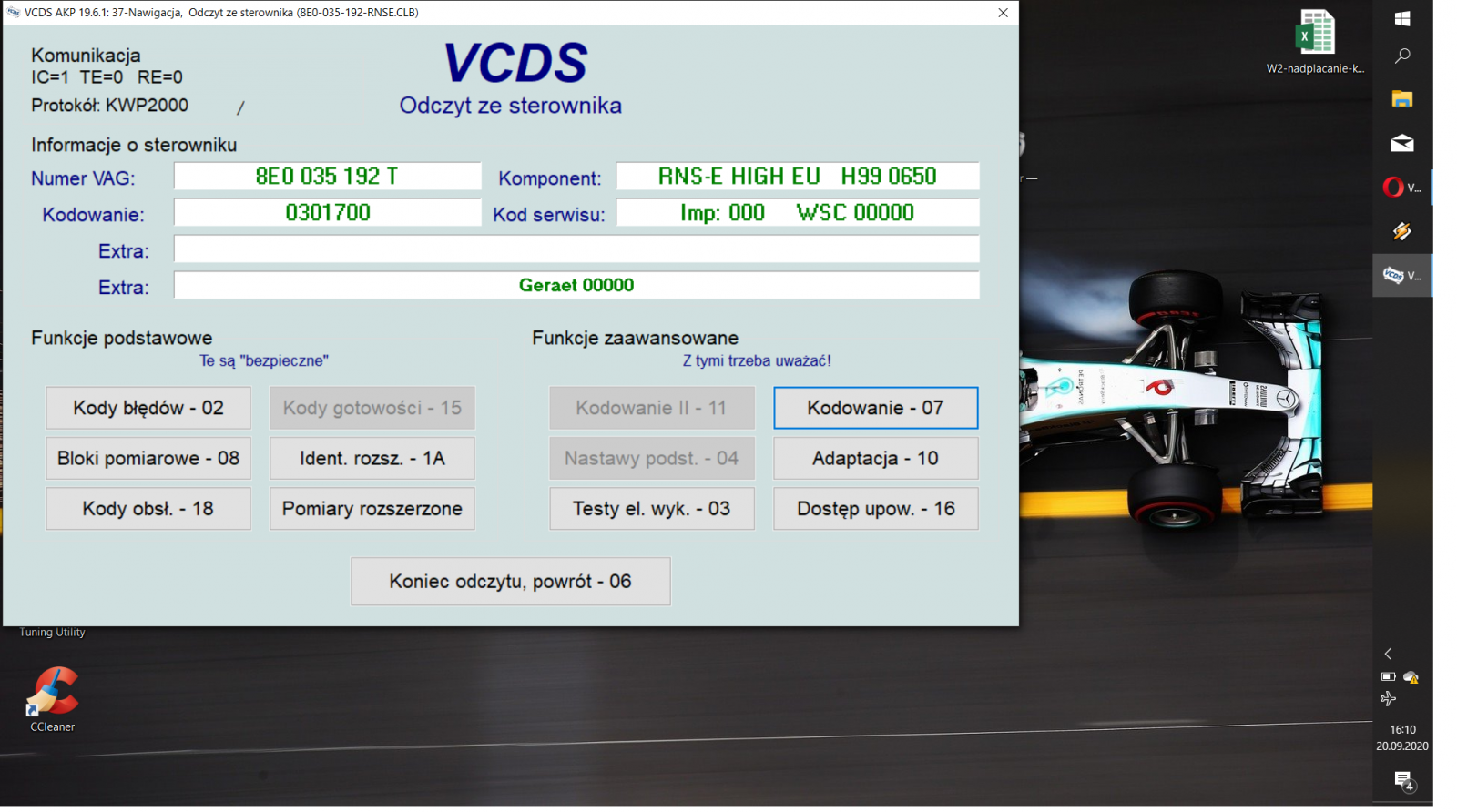Click the Extra field showing Geraet 00000
This screenshot has width=1457, height=812.
[576, 286]
